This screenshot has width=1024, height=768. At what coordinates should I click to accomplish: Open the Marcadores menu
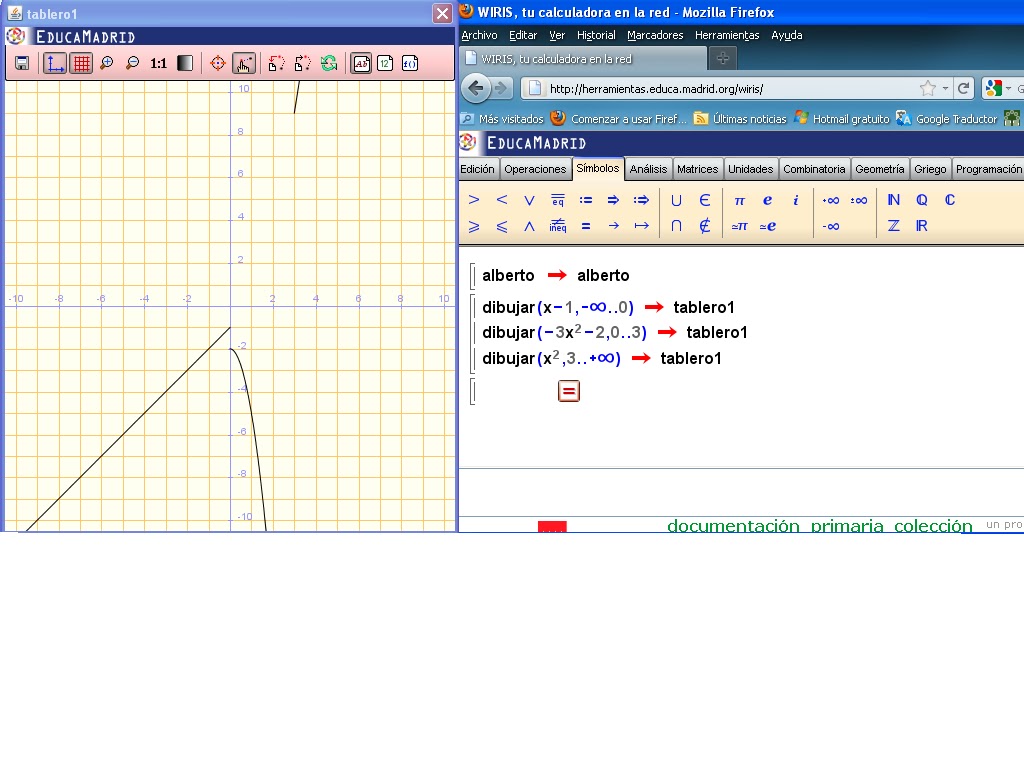tap(655, 35)
